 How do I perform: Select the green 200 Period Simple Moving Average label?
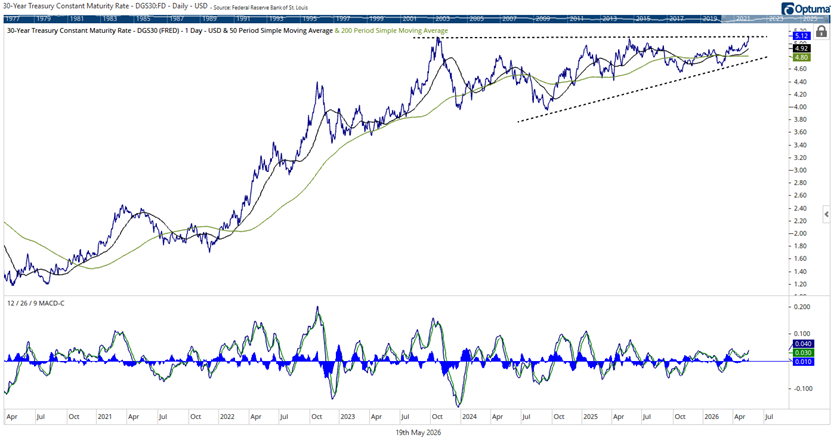pos(391,31)
